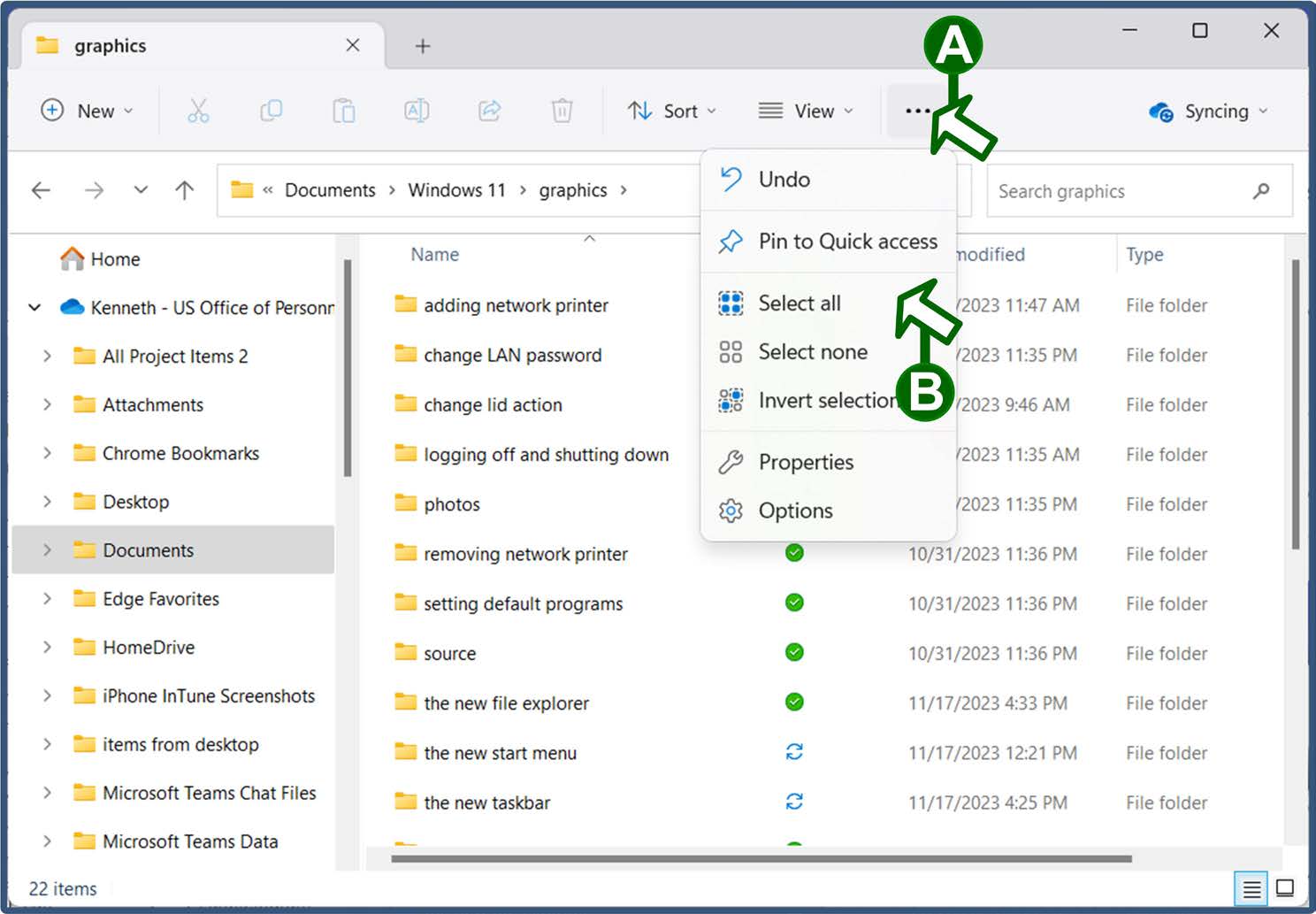The width and height of the screenshot is (1316, 914).
Task: Select items from desktop folder
Action: [x=180, y=744]
